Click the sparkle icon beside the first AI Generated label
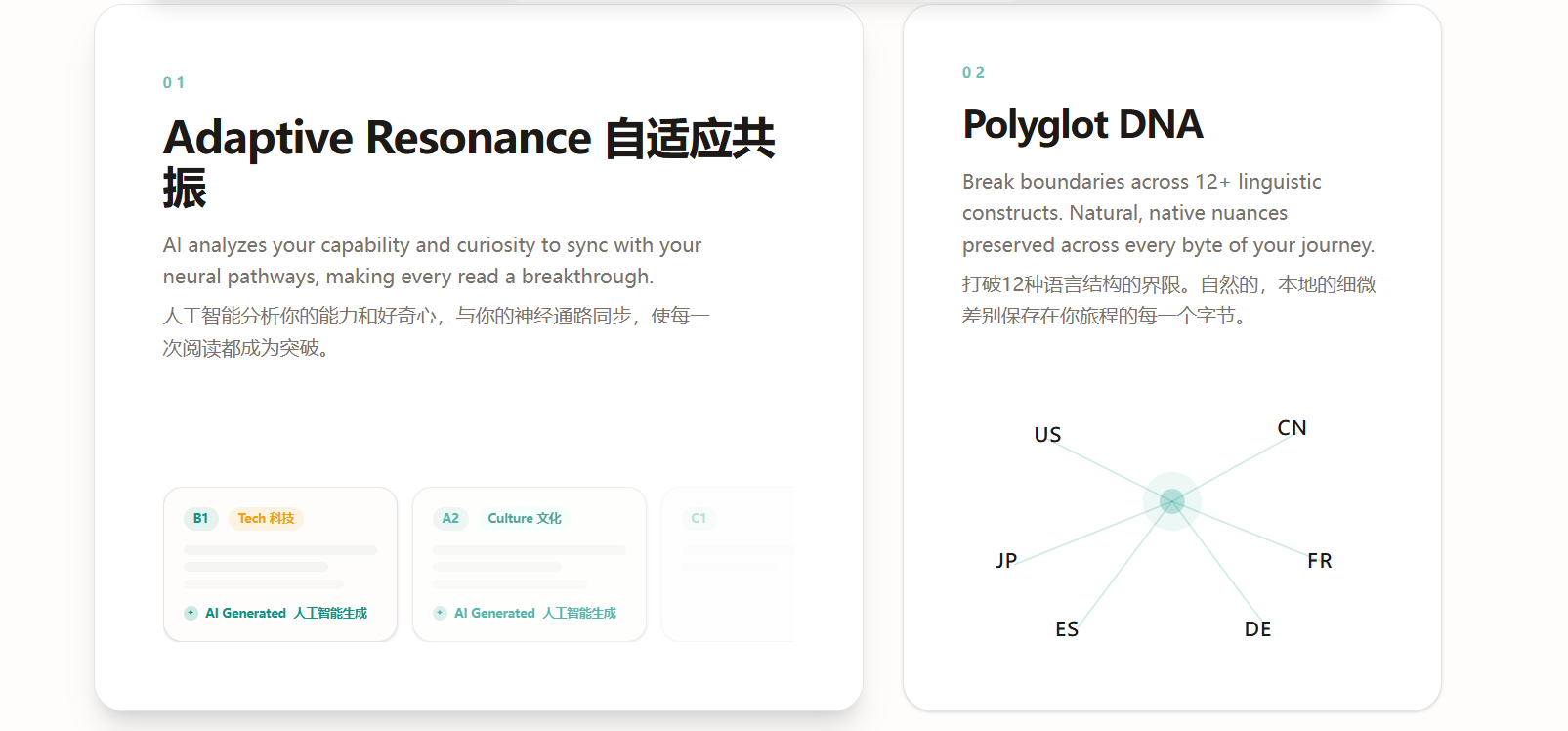The width and height of the screenshot is (1568, 731). 191,613
